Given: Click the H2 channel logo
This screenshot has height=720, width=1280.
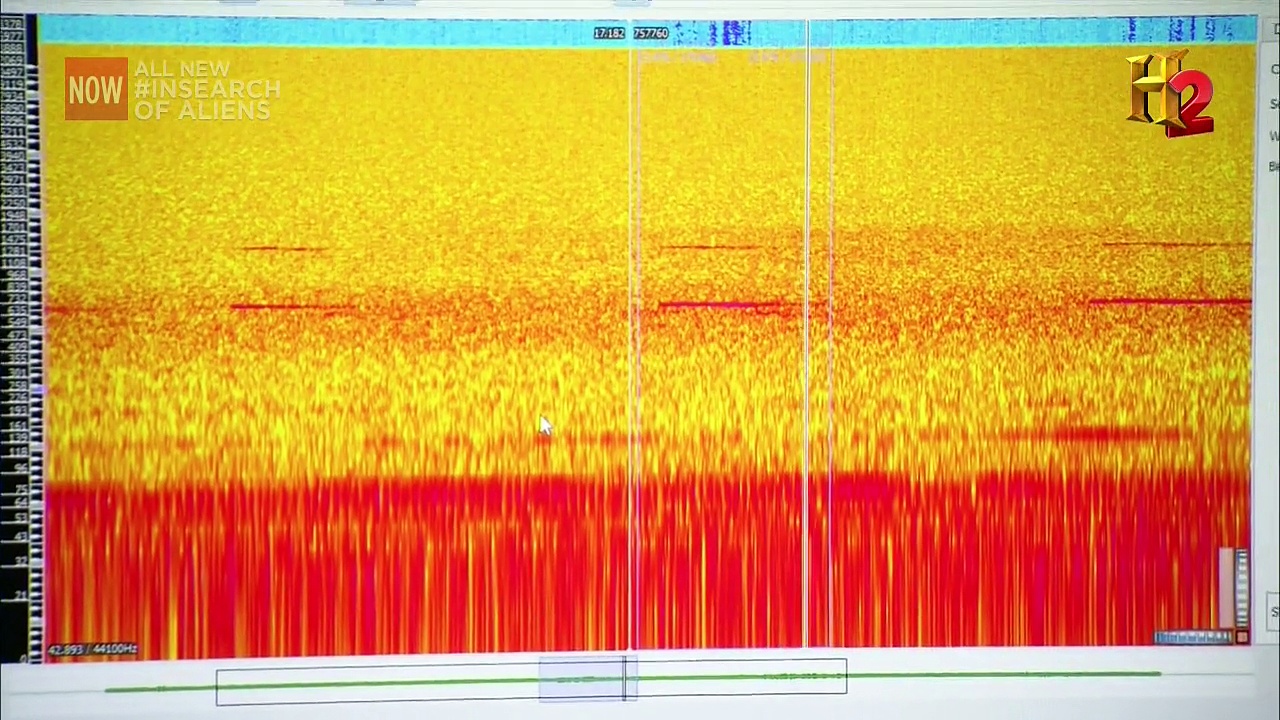Looking at the screenshot, I should (x=1170, y=94).
